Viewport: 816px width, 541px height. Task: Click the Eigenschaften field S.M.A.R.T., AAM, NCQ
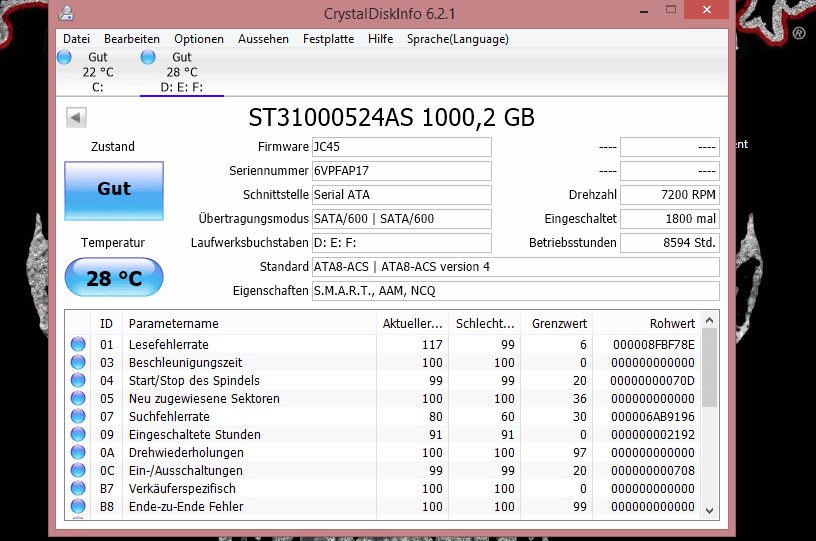point(516,290)
